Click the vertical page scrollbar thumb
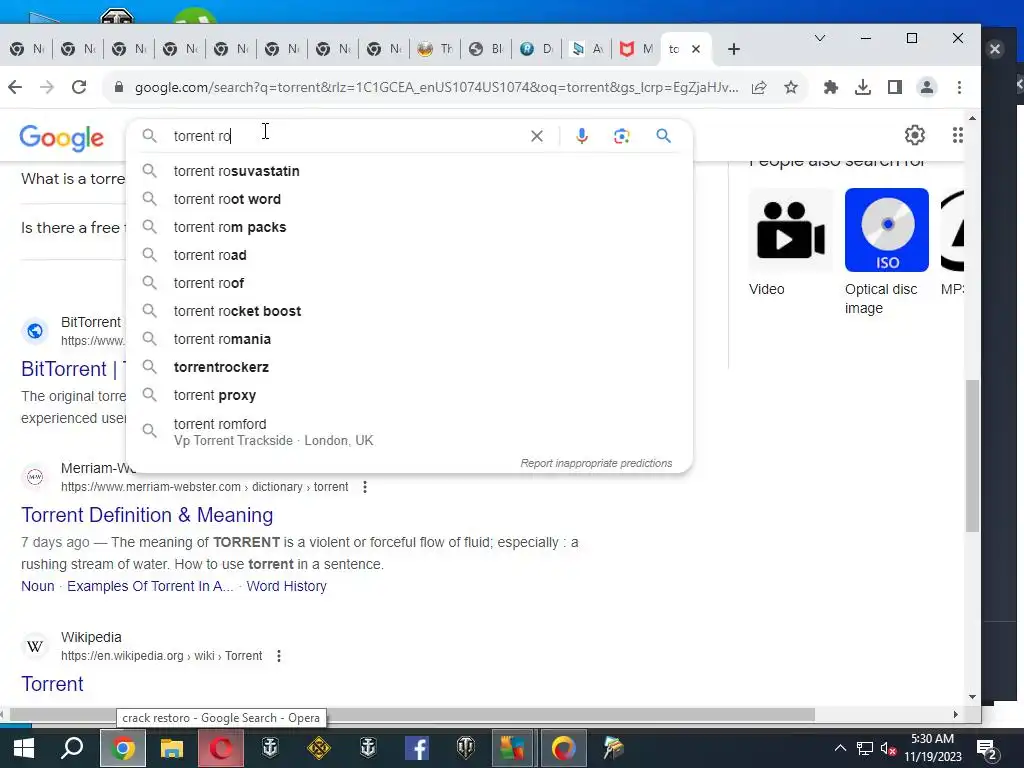This screenshot has height=768, width=1024. (972, 456)
